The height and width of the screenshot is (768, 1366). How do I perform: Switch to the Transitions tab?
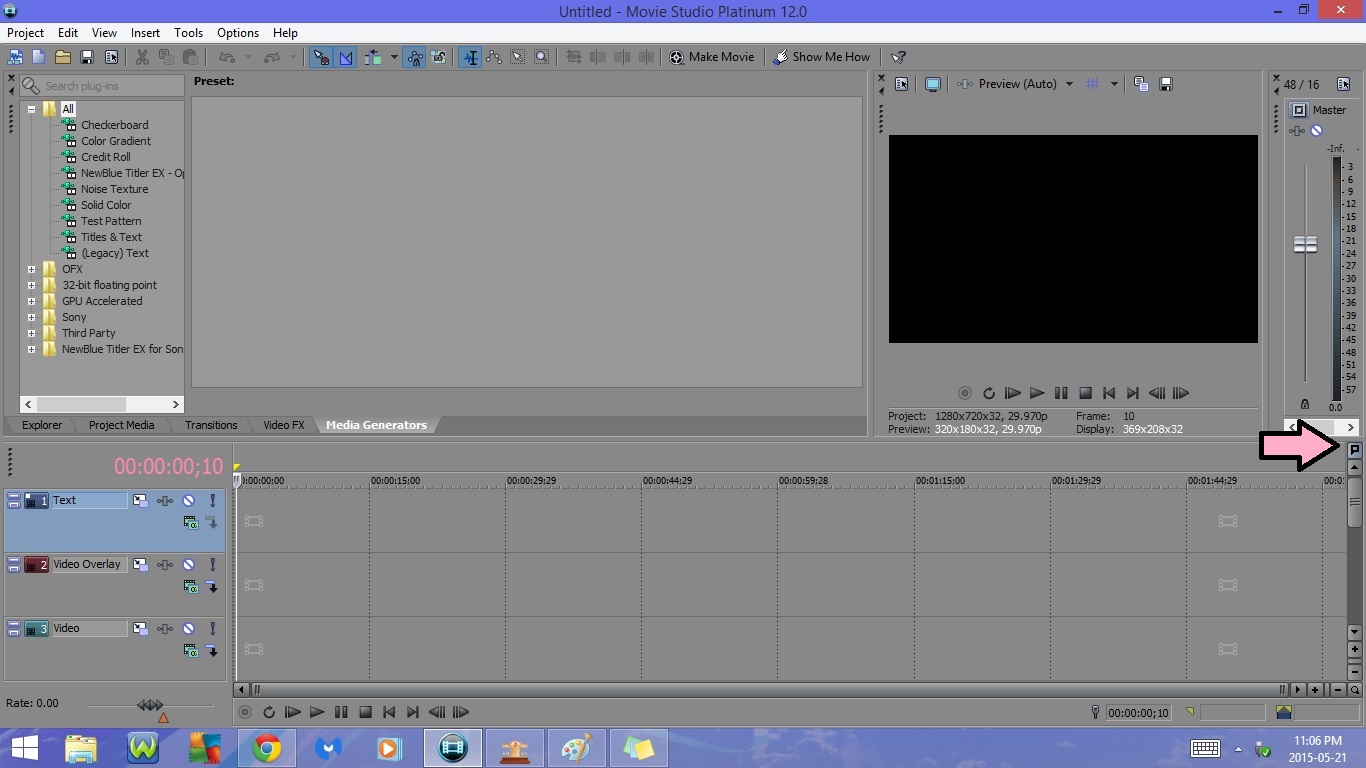(211, 425)
